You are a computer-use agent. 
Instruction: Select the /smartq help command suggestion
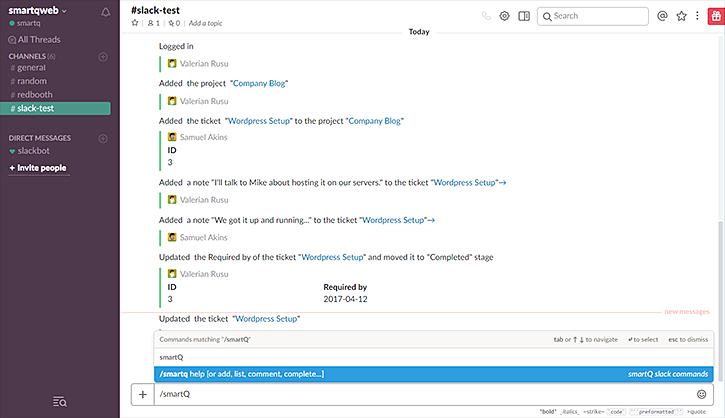pos(434,374)
